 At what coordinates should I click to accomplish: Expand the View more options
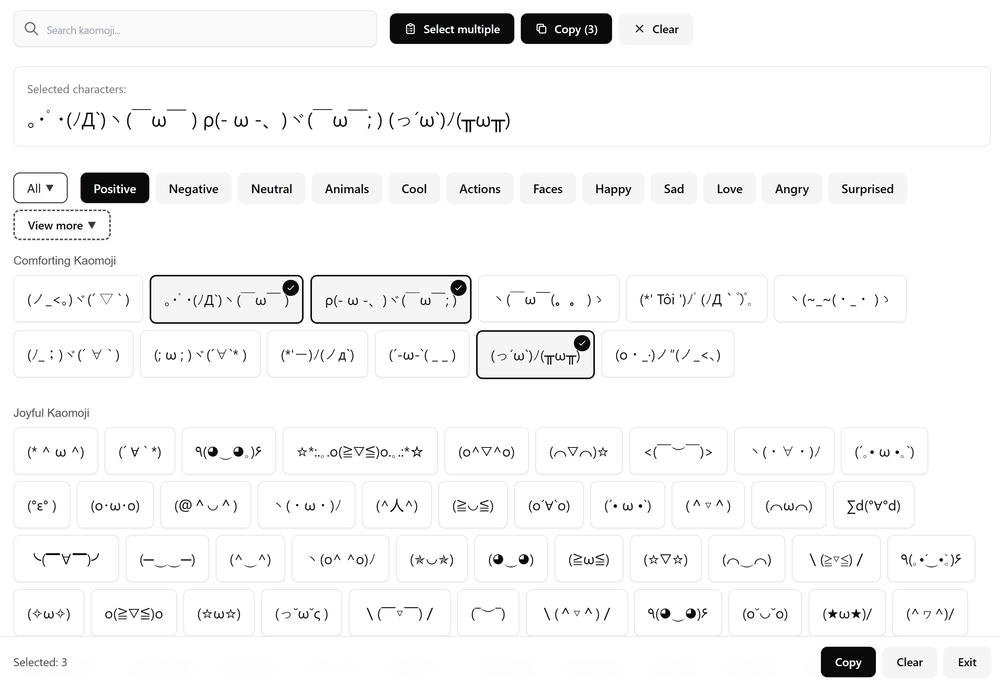point(61,224)
